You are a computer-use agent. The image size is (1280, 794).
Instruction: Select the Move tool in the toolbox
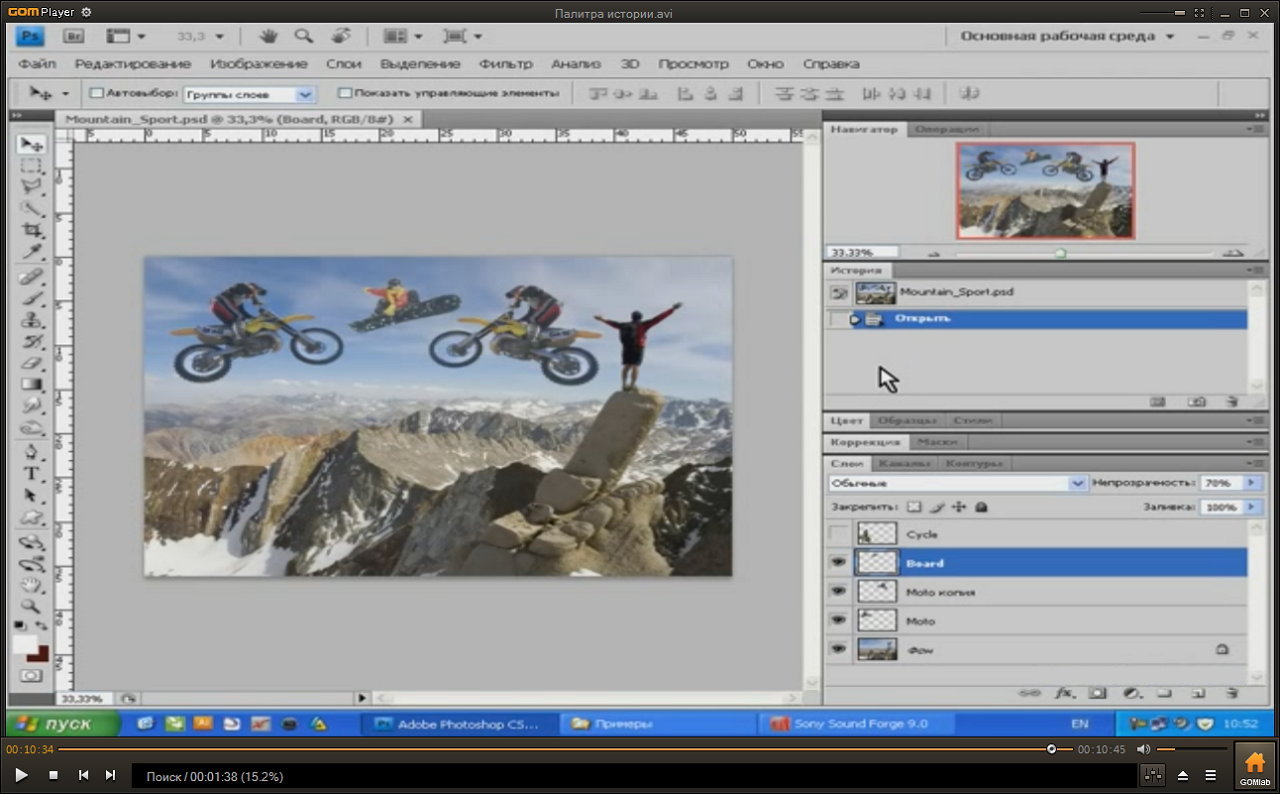(31, 144)
